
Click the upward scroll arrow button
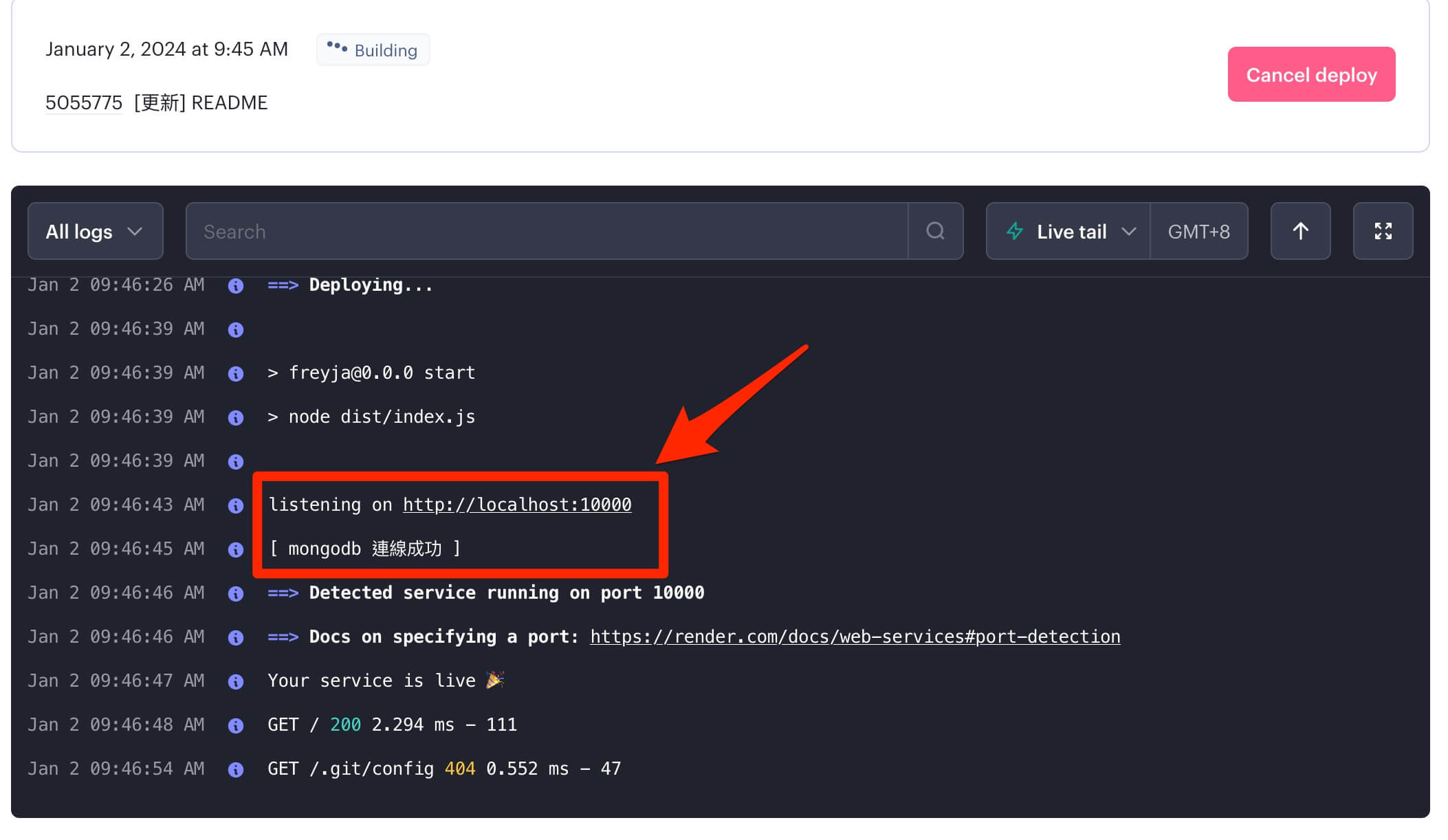1300,231
